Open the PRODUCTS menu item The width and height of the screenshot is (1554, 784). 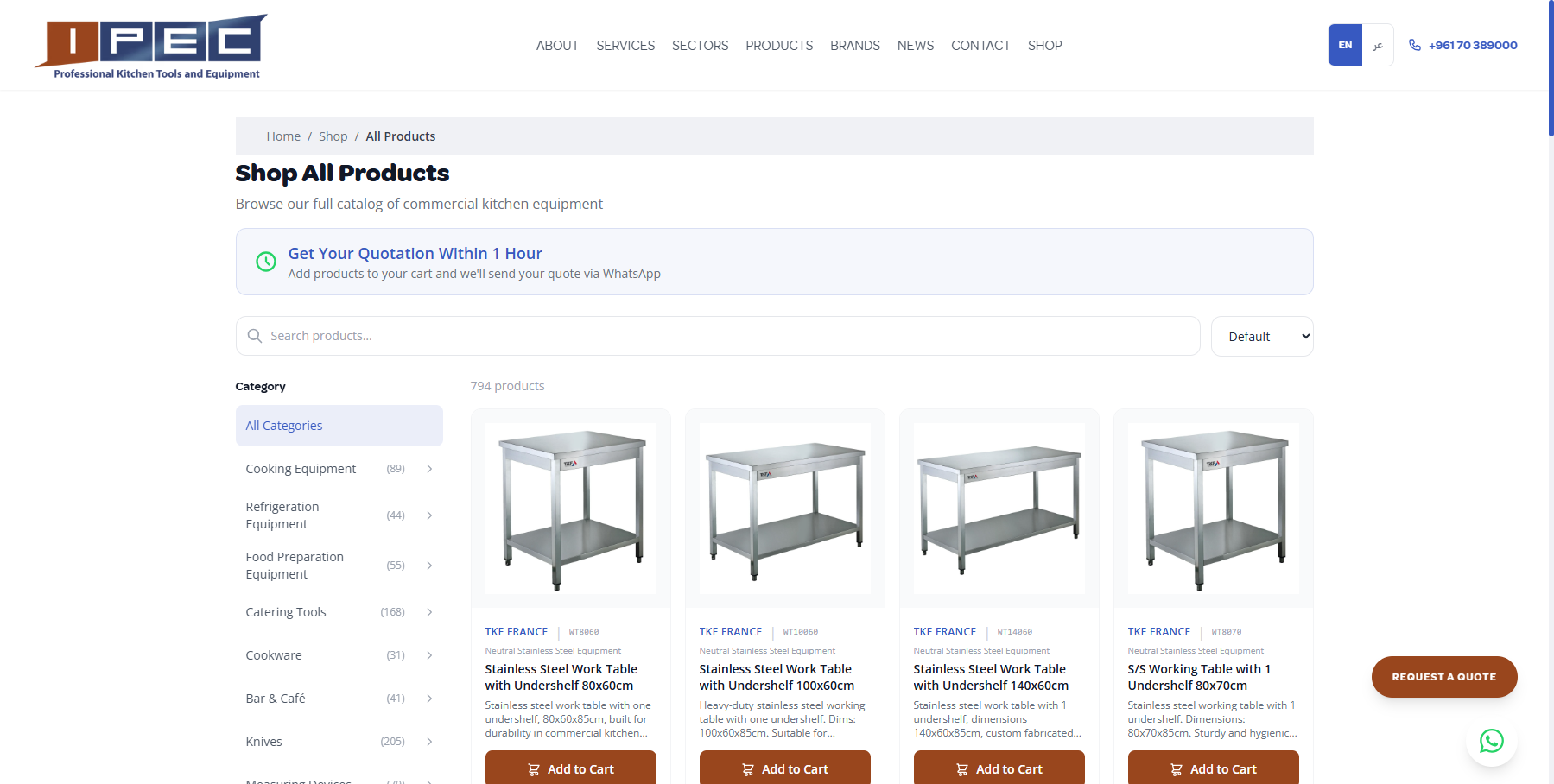point(778,45)
